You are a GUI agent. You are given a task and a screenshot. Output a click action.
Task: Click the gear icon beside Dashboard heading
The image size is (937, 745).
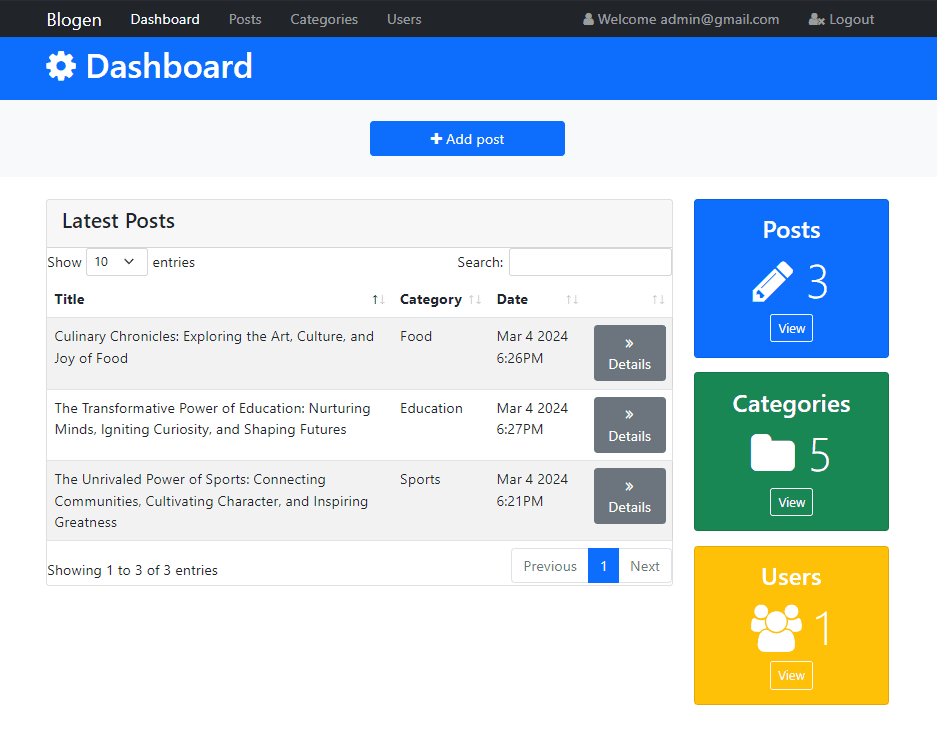click(61, 67)
